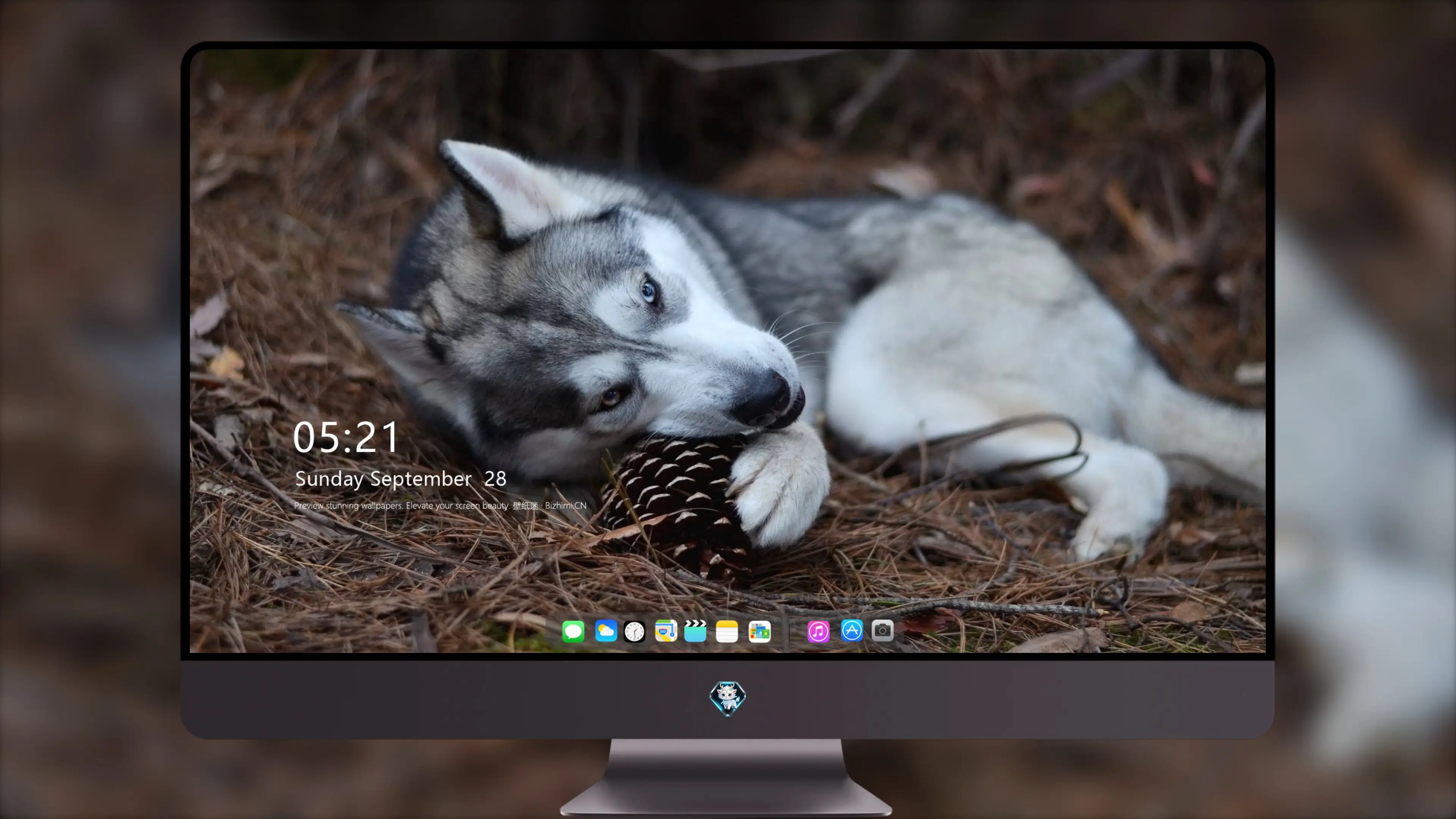Open the blue App Store icon
1456x819 pixels.
tap(852, 630)
